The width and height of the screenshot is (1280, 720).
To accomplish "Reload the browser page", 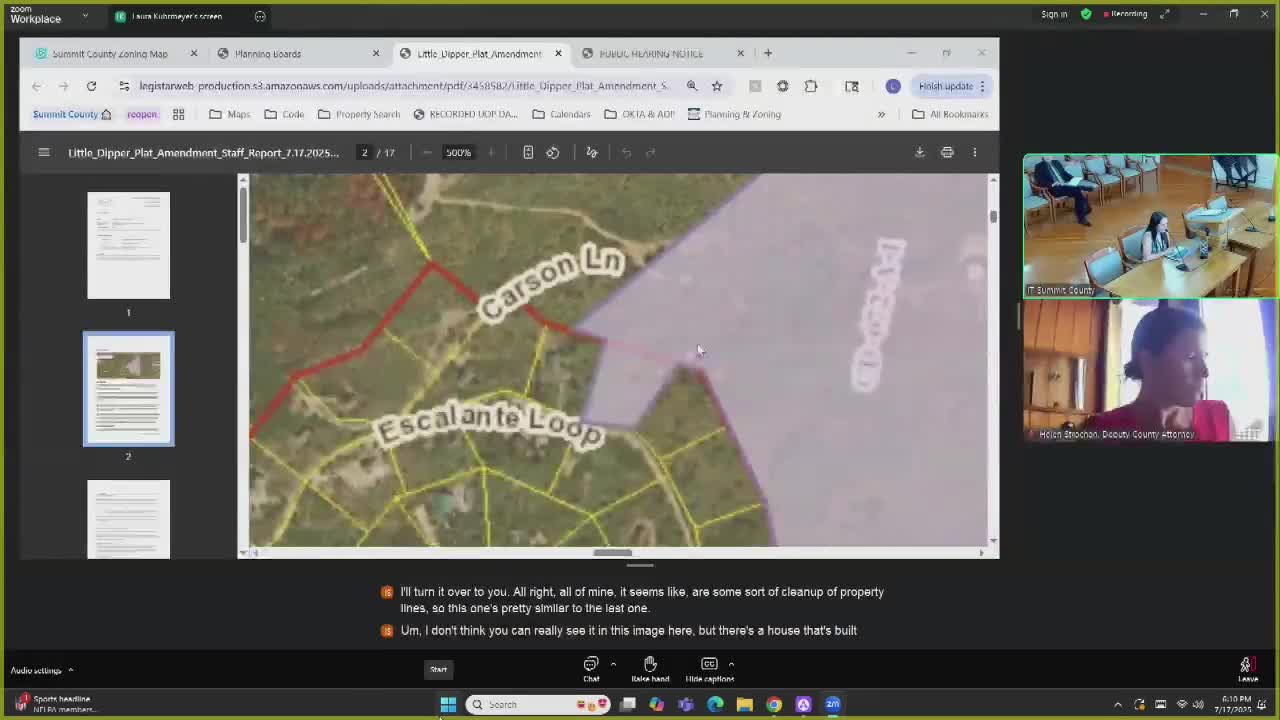I will pyautogui.click(x=91, y=86).
